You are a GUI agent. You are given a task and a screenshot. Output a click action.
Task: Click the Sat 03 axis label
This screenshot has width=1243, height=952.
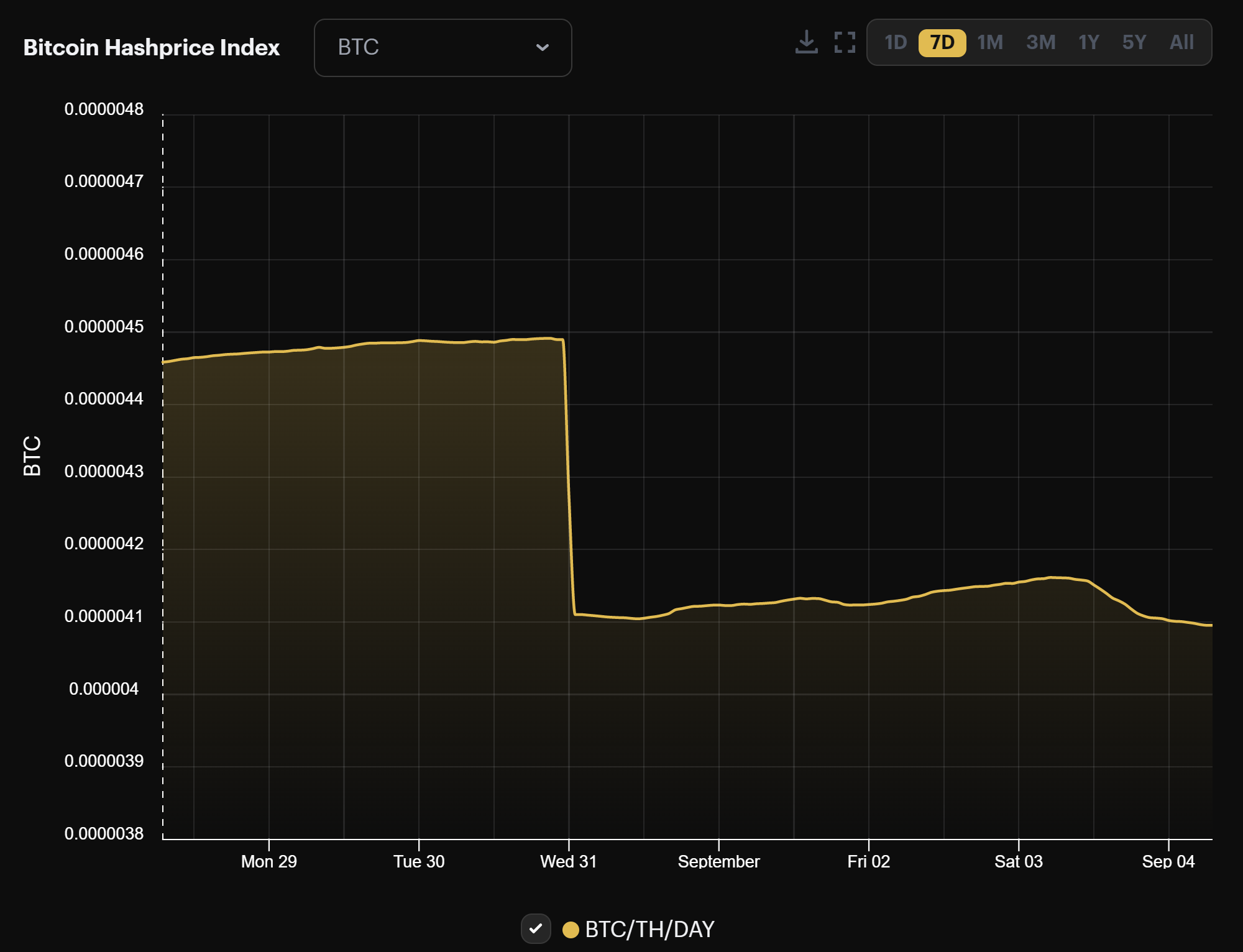[x=1018, y=861]
